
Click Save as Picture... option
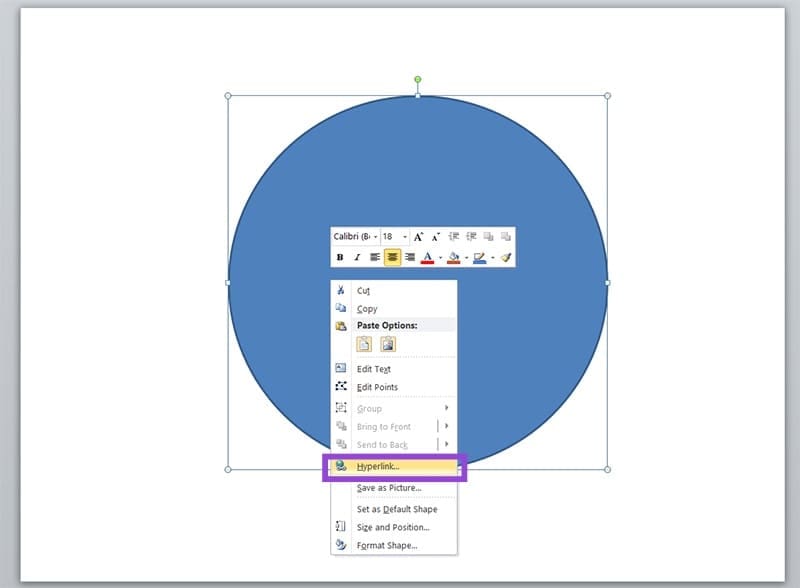[x=389, y=488]
